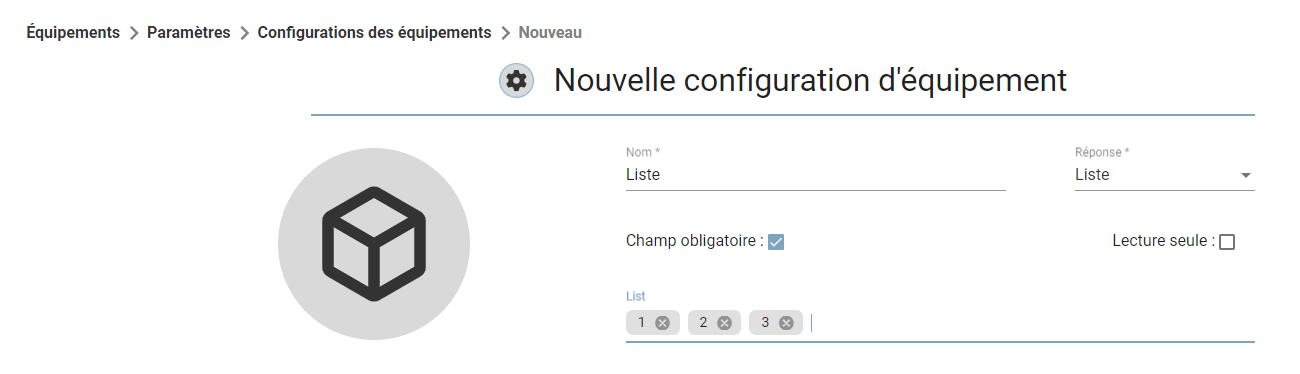Screen dimensions: 1300x374
Task: Go to Équipements in the breadcrumb
Action: [x=73, y=32]
